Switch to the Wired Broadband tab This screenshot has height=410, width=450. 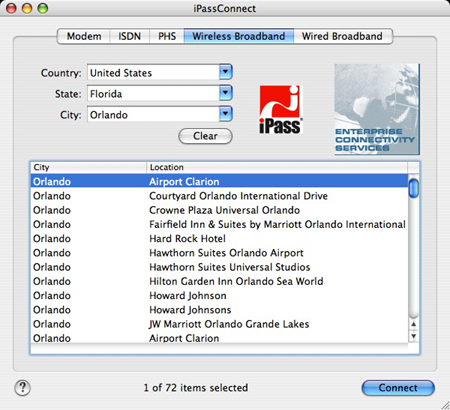pyautogui.click(x=343, y=36)
